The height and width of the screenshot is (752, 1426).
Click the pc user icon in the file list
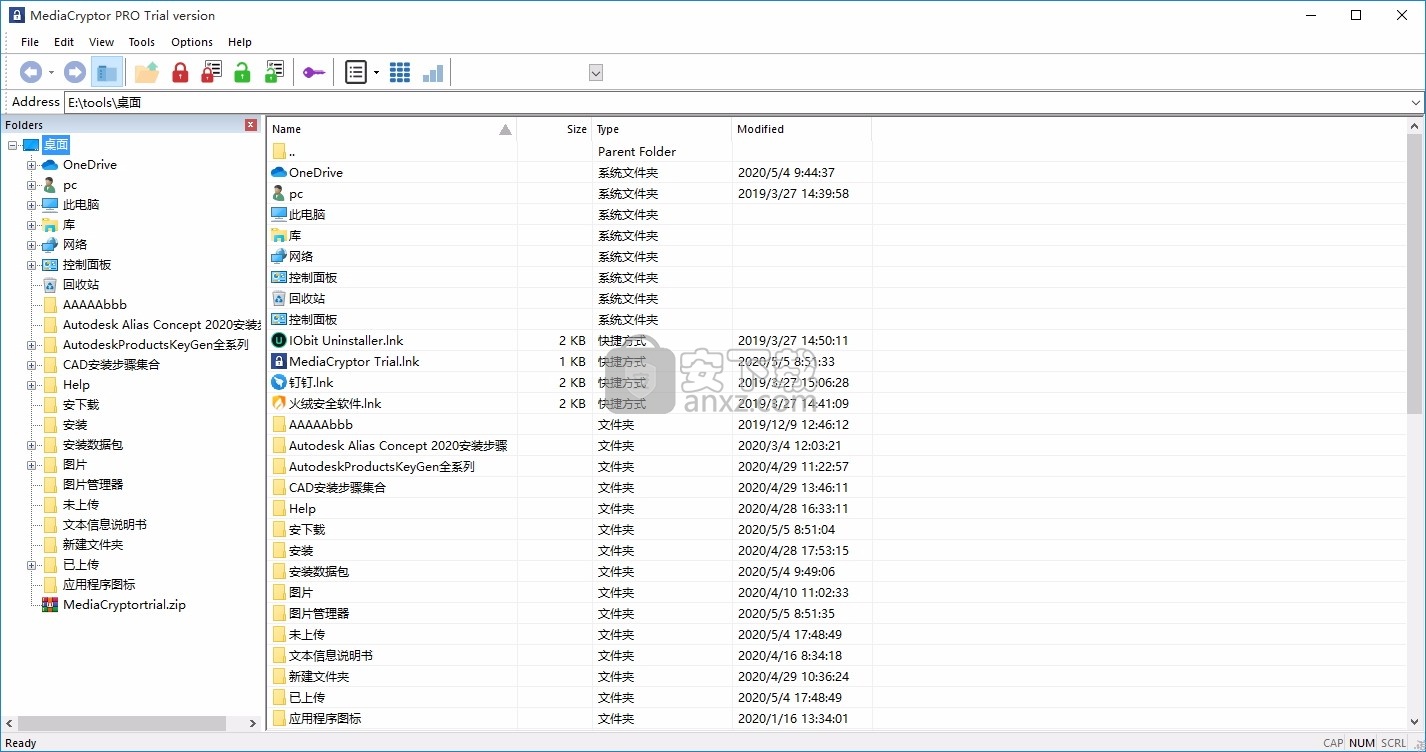(279, 194)
